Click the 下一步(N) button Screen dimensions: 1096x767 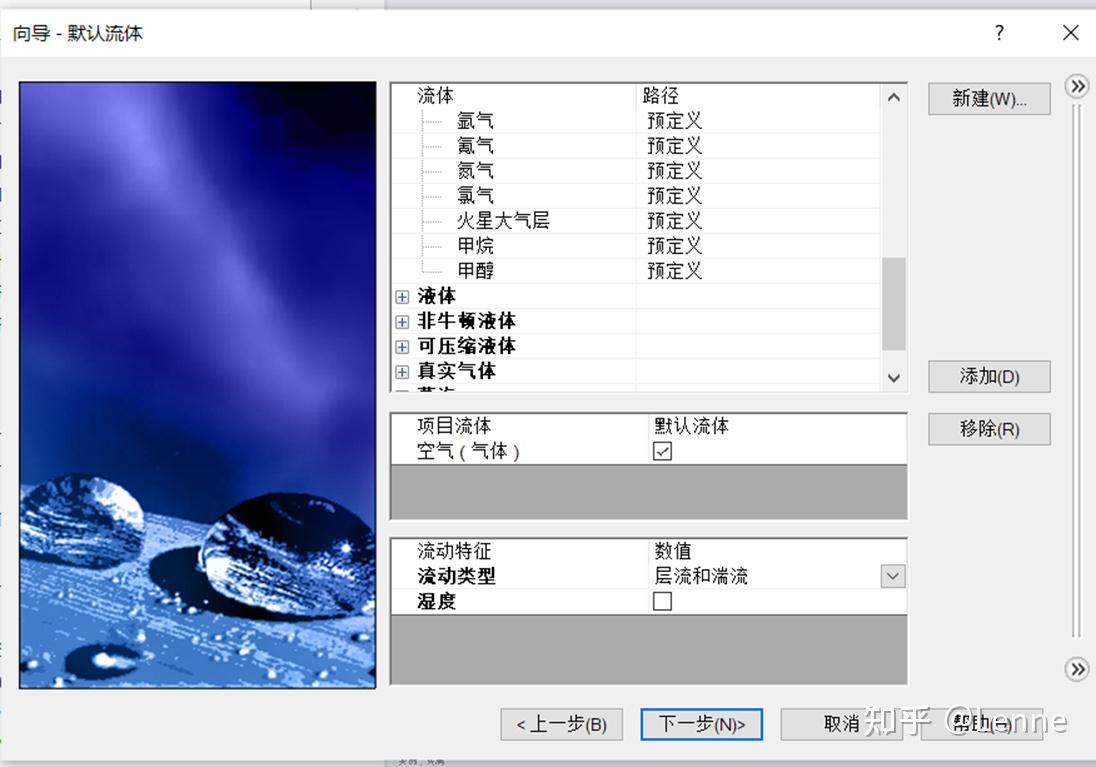tap(701, 724)
